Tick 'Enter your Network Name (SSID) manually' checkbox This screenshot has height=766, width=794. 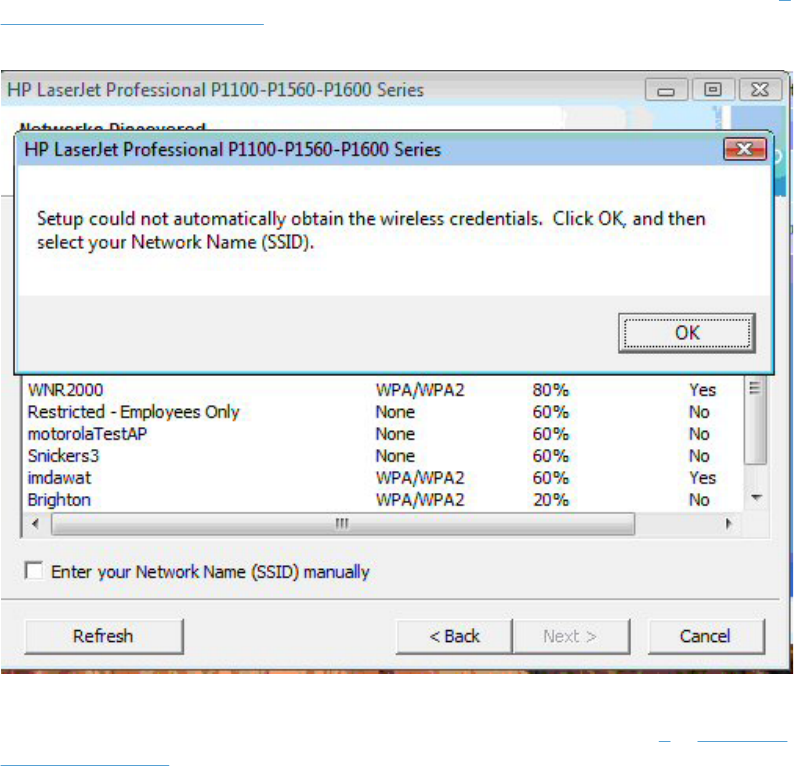click(34, 571)
